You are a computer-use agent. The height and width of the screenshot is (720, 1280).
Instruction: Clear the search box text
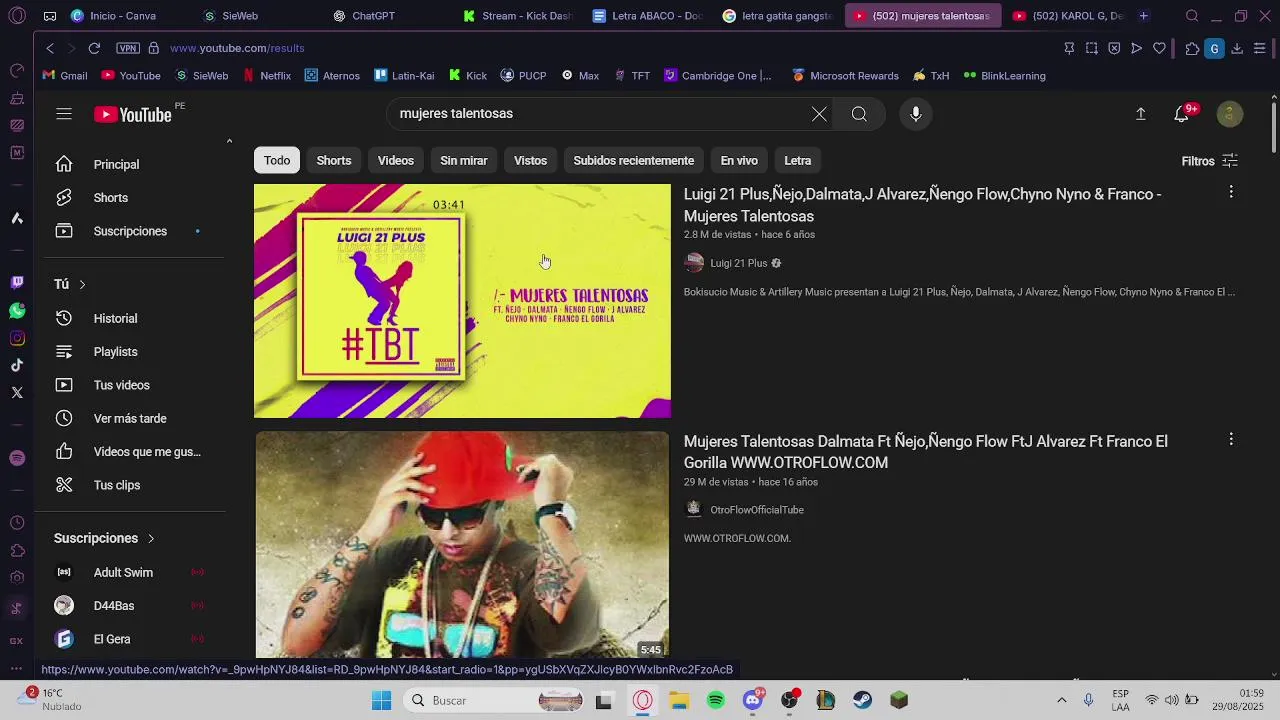click(x=819, y=114)
